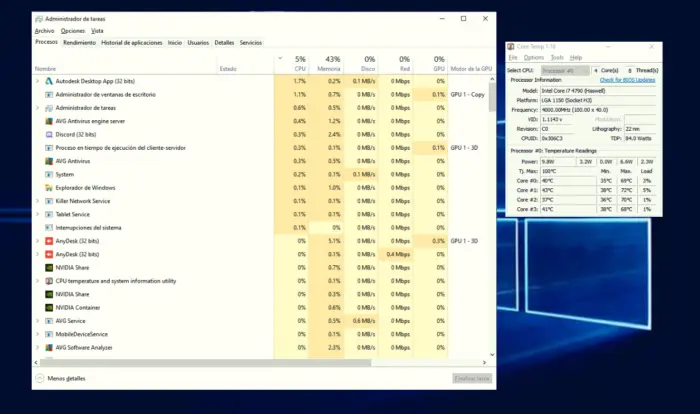This screenshot has height=414, width=700.
Task: Click the Task Manager title bar icon
Action: [39, 19]
